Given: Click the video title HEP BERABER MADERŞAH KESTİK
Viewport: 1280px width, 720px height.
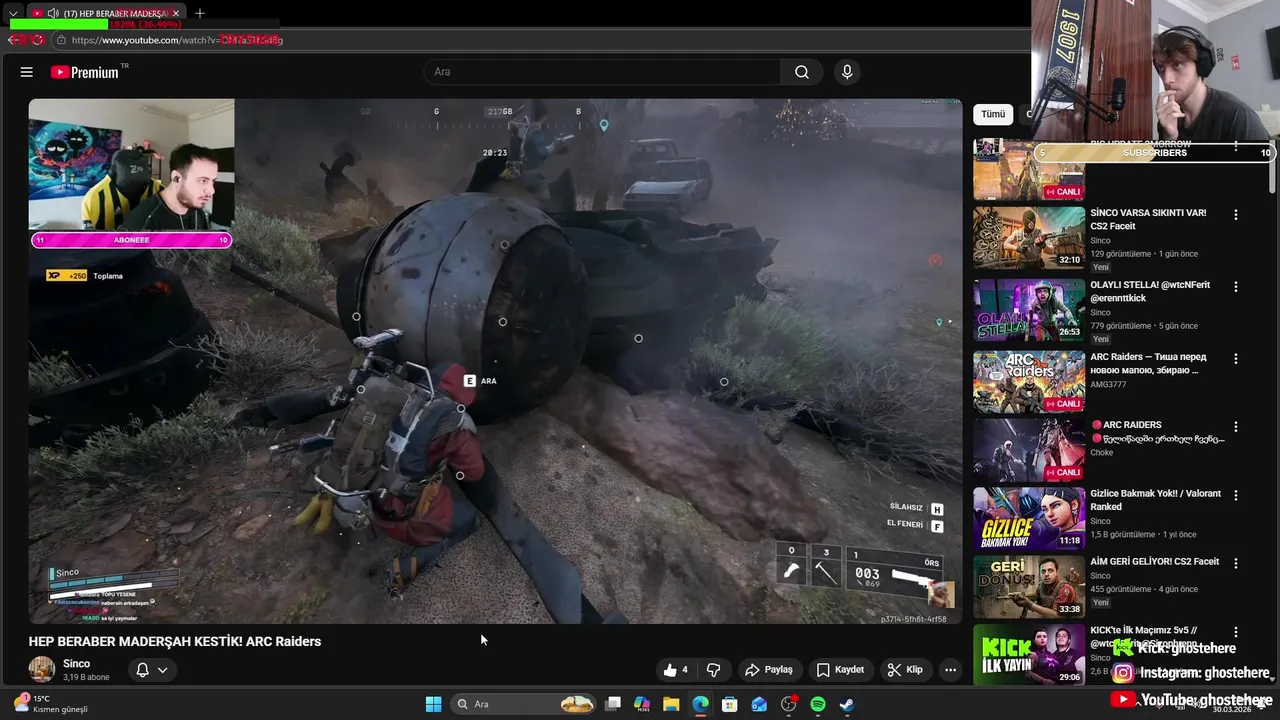Looking at the screenshot, I should [175, 642].
